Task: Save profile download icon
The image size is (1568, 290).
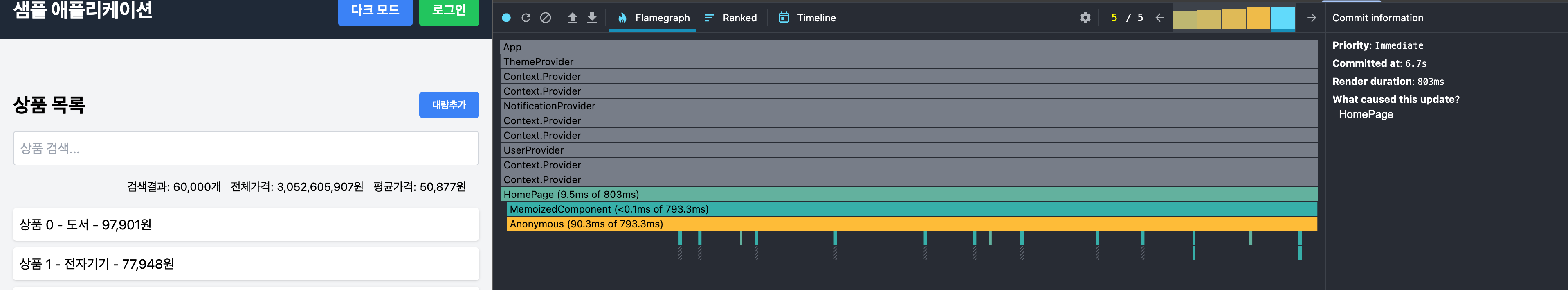Action: pyautogui.click(x=592, y=18)
